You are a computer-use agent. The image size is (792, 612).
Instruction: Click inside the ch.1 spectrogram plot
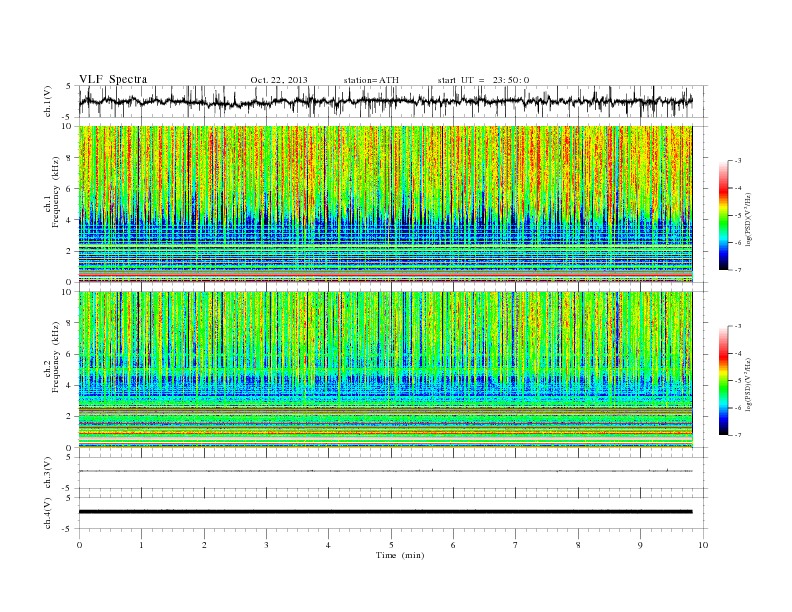tap(385, 204)
